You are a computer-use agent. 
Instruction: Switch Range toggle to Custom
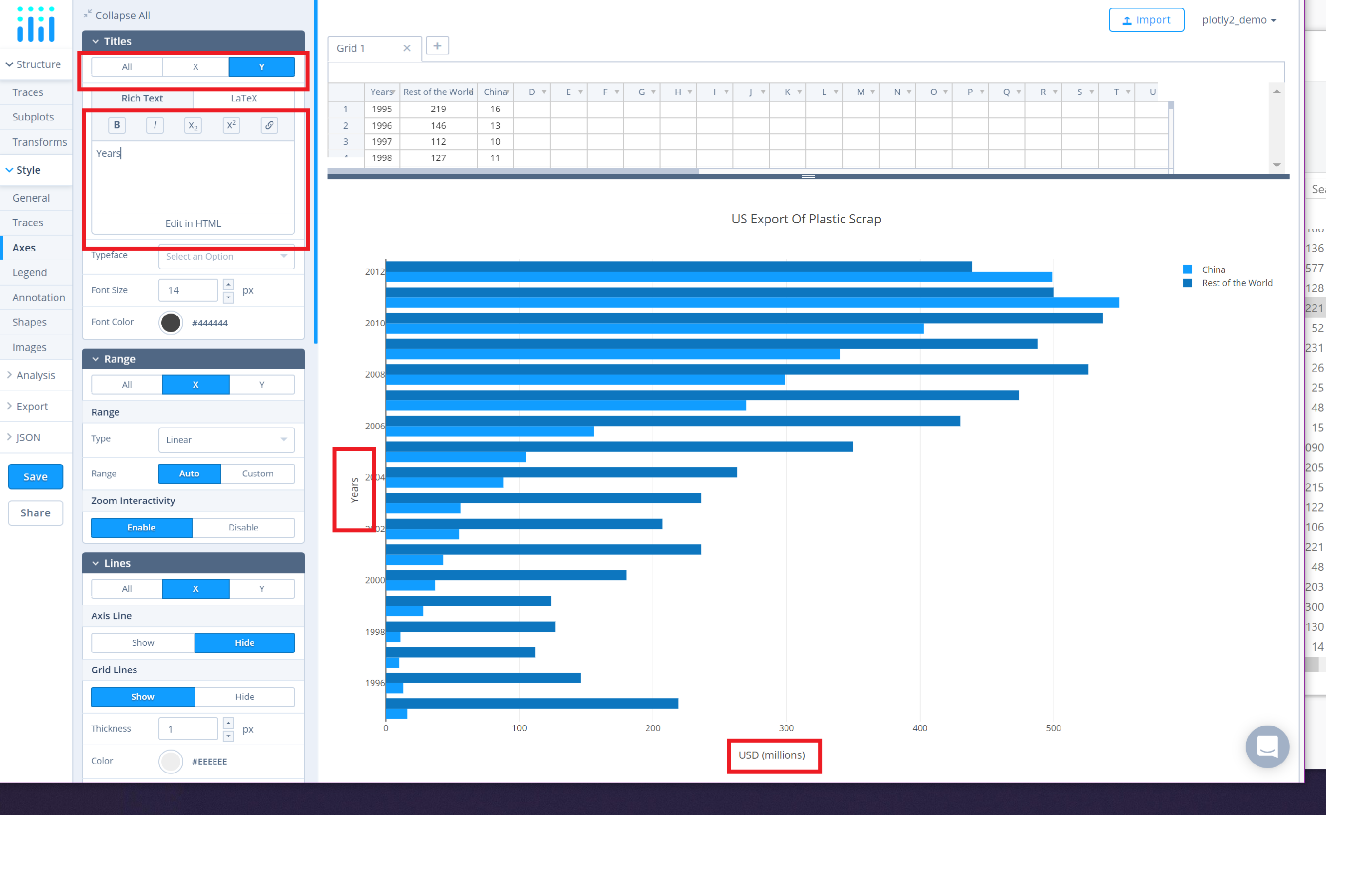pos(258,473)
